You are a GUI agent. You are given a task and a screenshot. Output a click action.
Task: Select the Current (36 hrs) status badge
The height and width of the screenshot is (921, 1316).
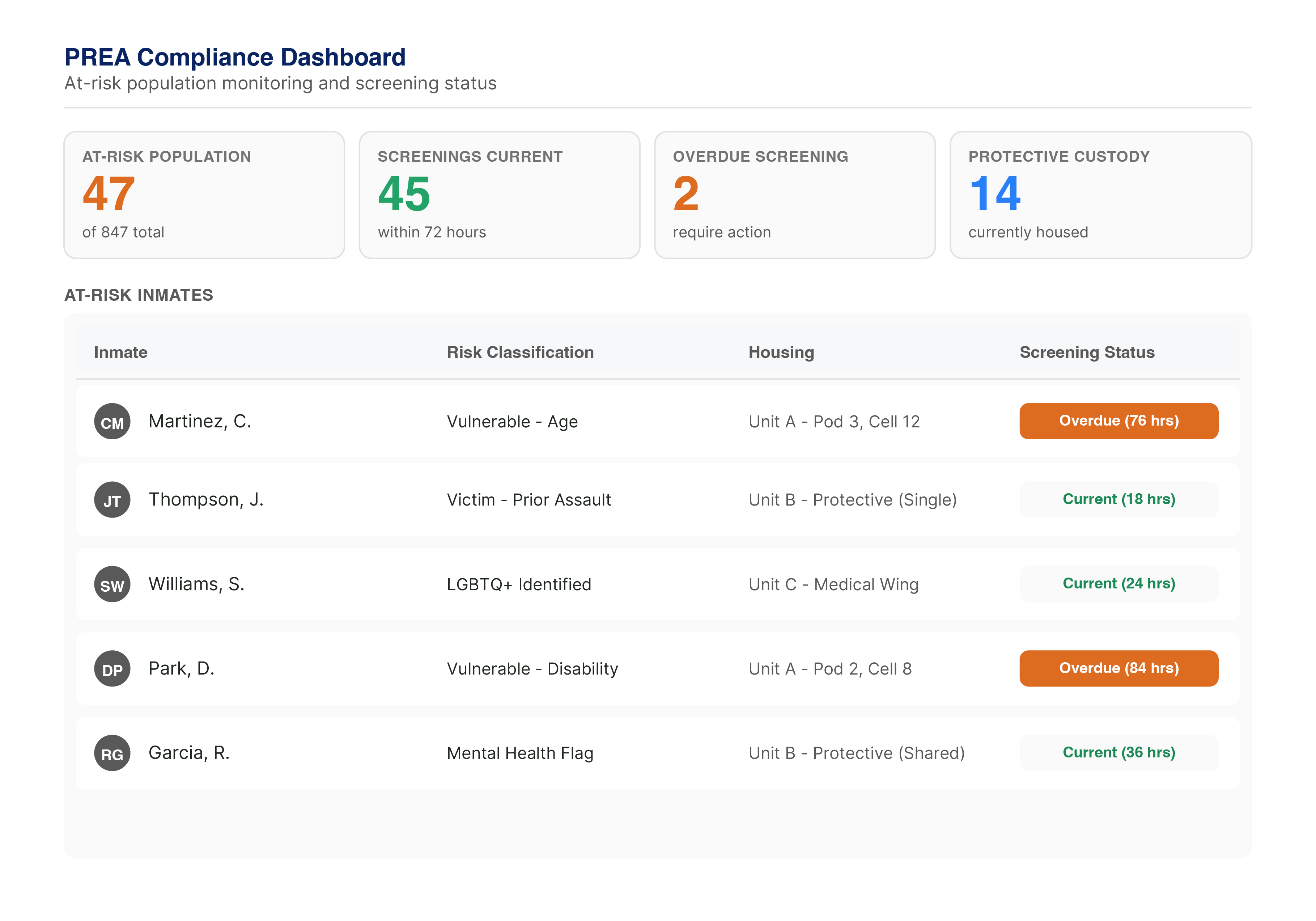[x=1118, y=753]
